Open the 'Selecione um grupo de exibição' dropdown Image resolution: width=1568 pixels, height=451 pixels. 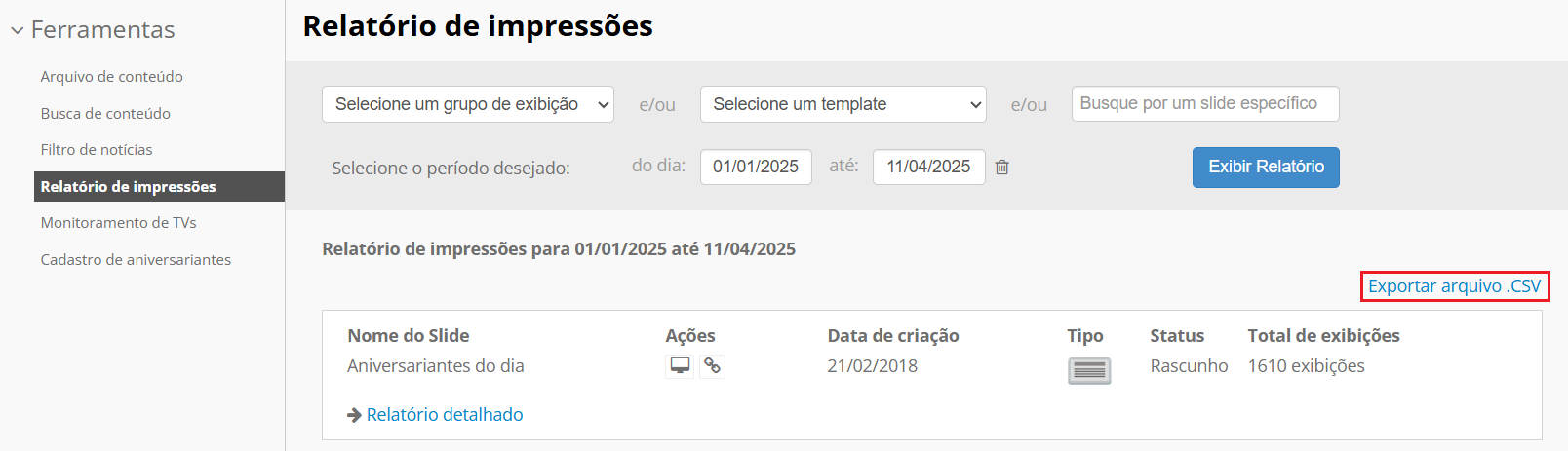tap(468, 104)
